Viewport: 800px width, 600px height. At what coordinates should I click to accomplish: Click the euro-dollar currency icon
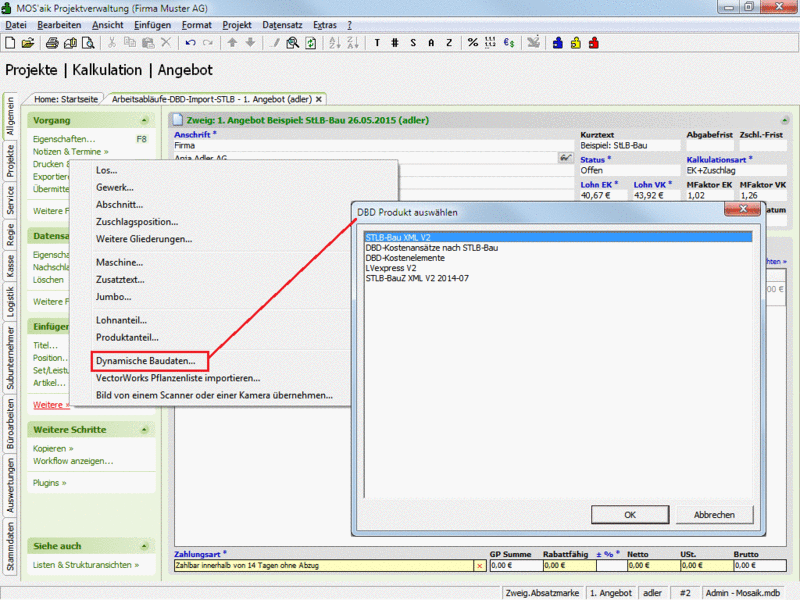coord(509,43)
